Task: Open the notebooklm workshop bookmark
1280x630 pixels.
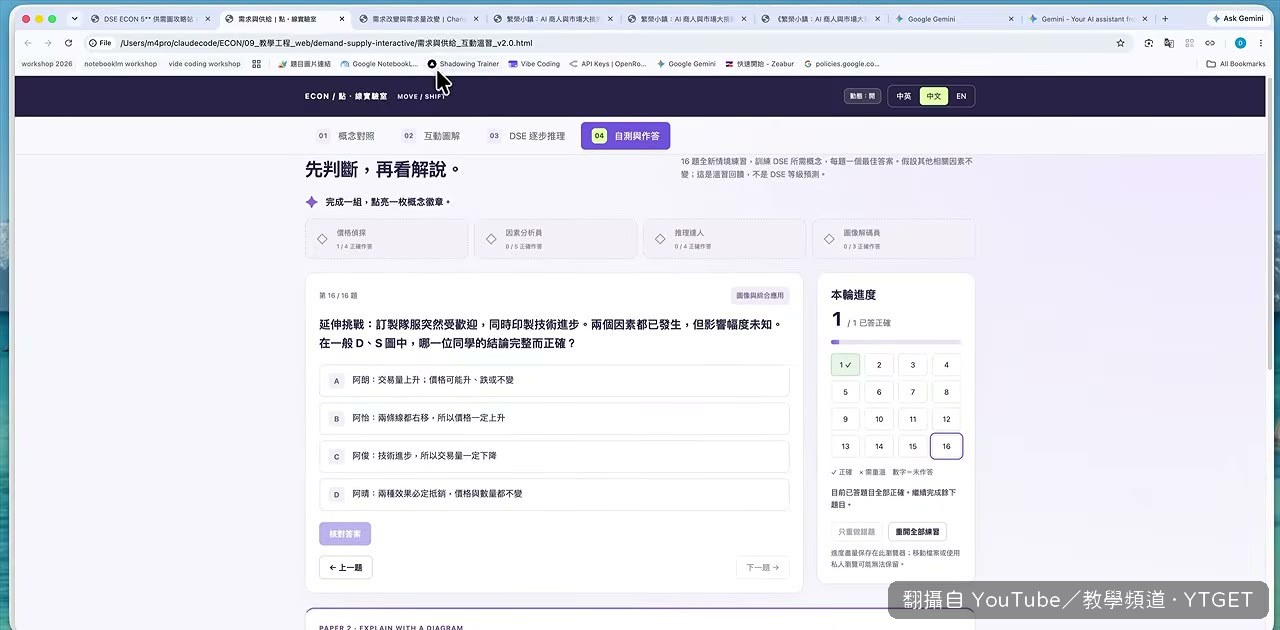Action: [120, 63]
